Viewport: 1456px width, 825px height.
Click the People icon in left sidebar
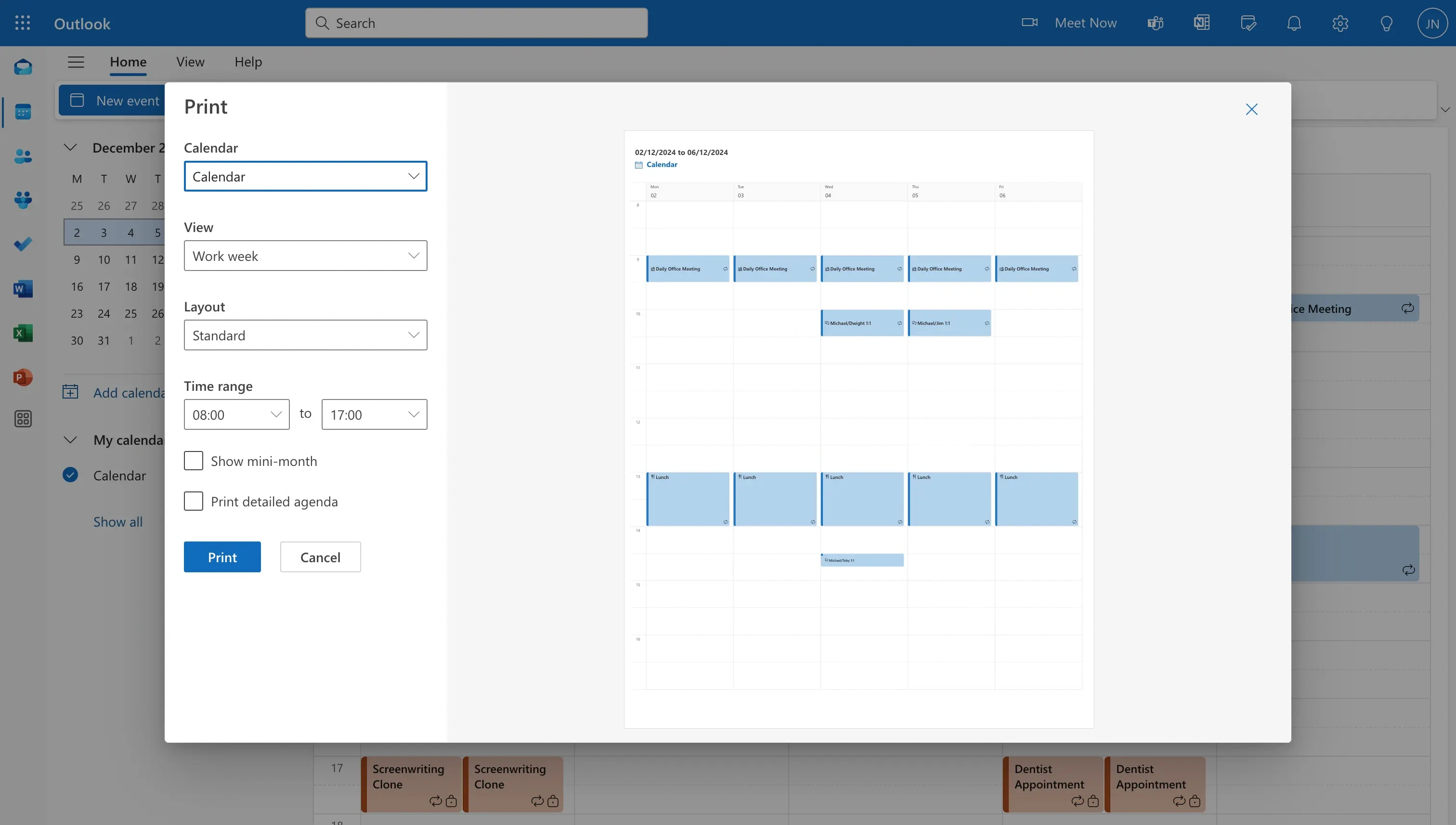click(x=23, y=156)
